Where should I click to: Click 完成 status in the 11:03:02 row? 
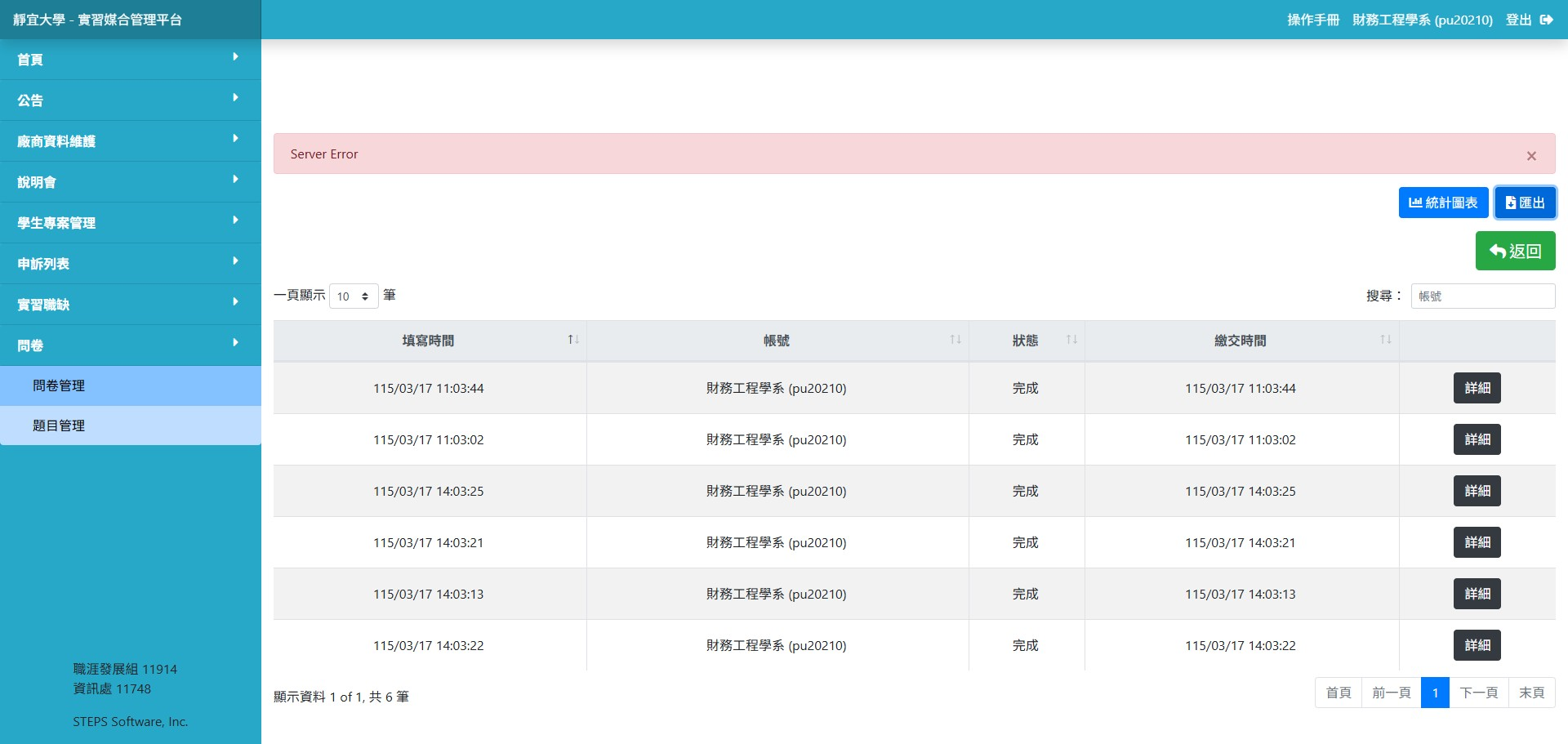pos(1026,440)
